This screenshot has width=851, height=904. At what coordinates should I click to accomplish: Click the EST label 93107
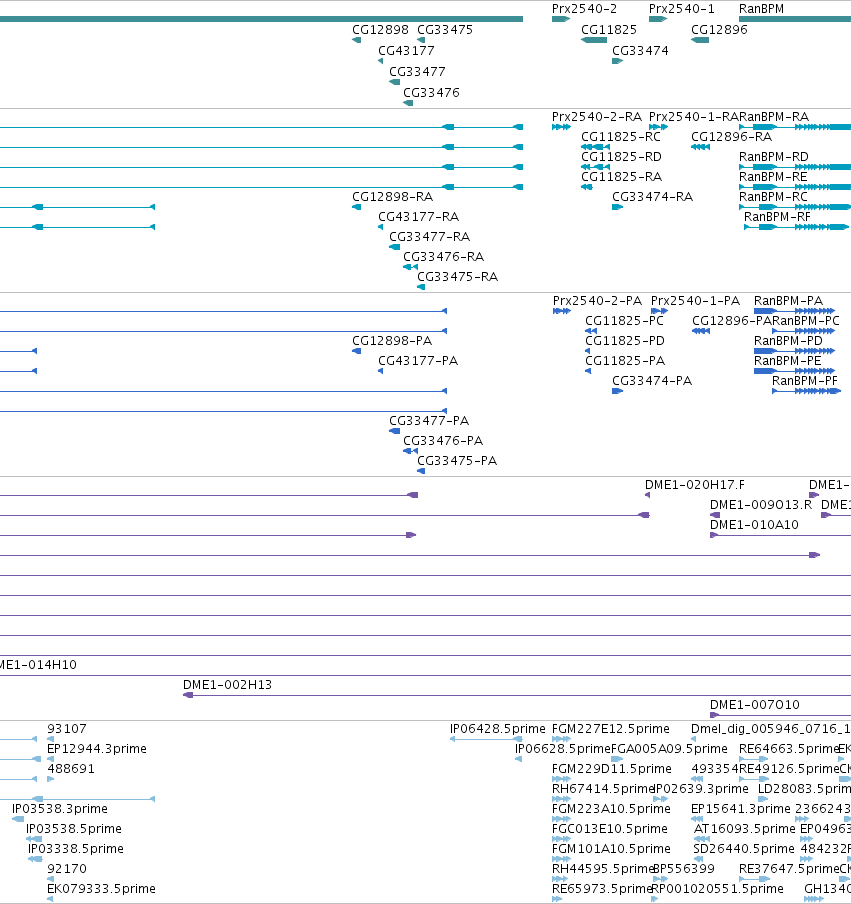[x=67, y=729]
